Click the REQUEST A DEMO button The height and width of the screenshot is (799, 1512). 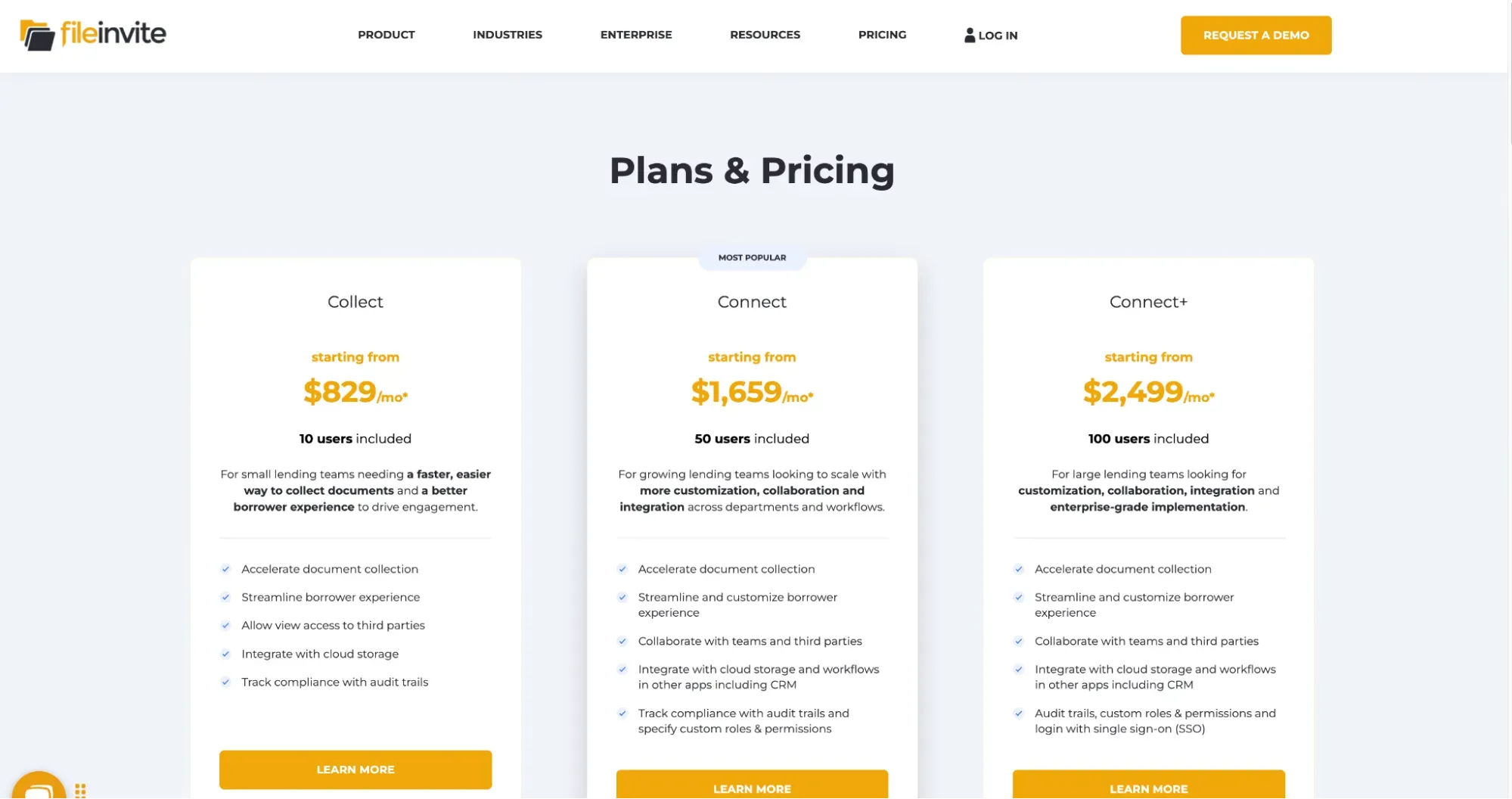tap(1256, 35)
